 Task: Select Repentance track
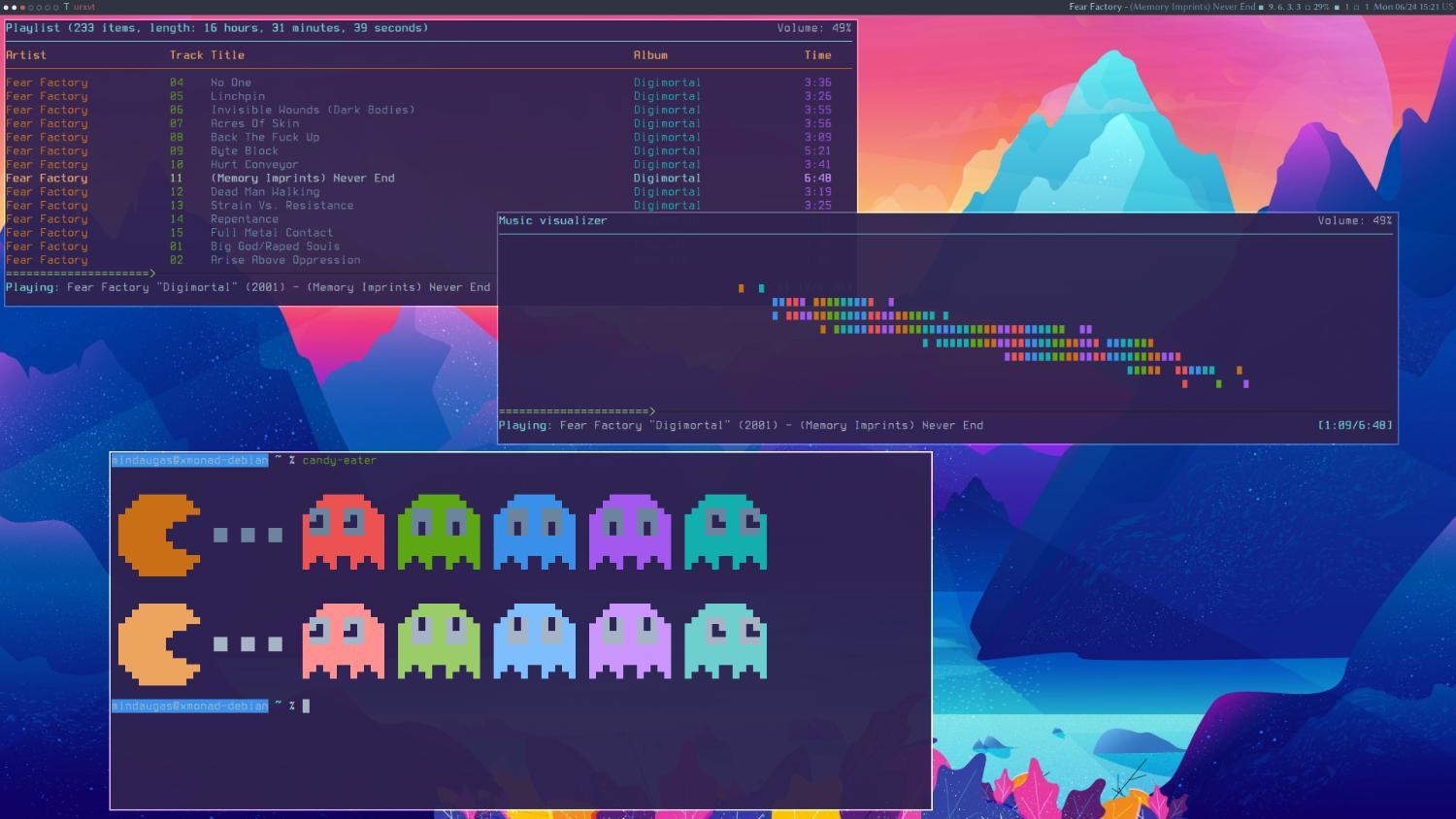[251, 218]
